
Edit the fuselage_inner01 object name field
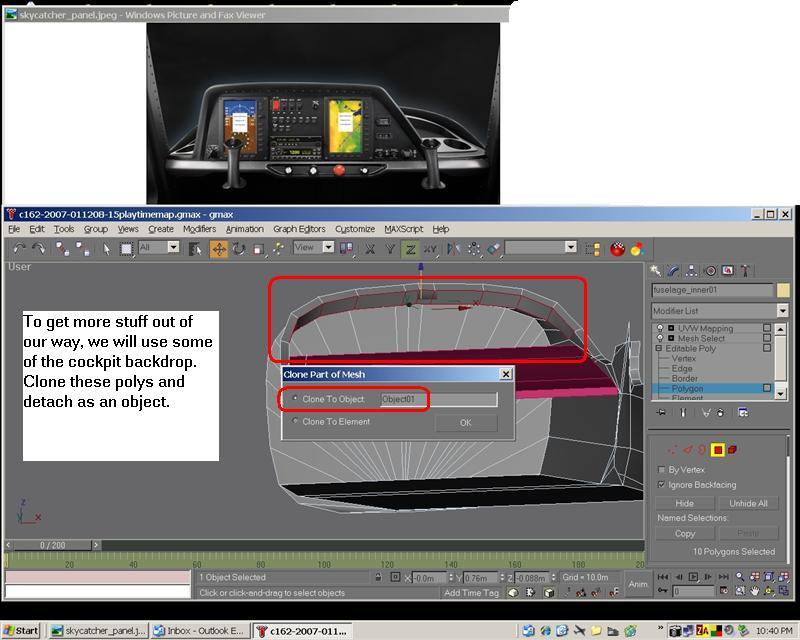point(712,290)
